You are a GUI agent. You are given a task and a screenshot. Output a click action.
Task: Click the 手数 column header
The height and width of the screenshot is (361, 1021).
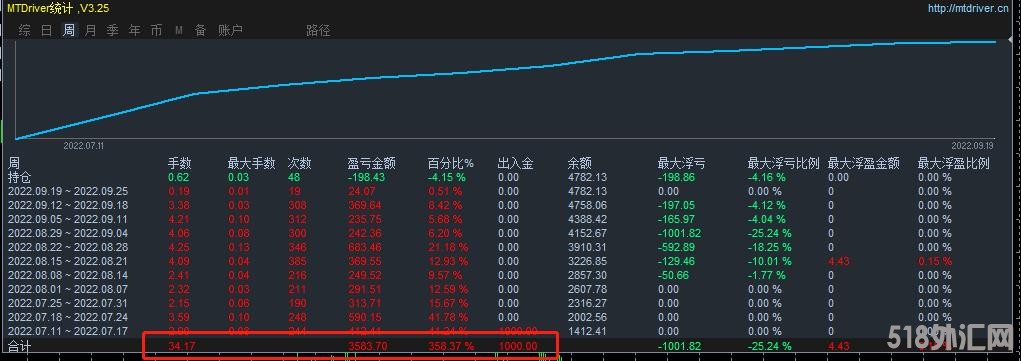pyautogui.click(x=180, y=164)
